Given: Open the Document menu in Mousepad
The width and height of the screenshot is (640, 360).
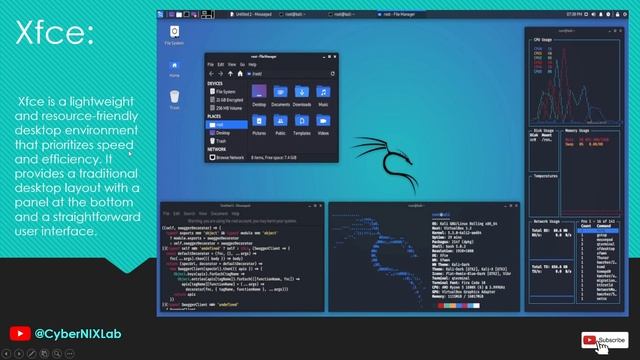Looking at the screenshot, I should pyautogui.click(x=219, y=213).
